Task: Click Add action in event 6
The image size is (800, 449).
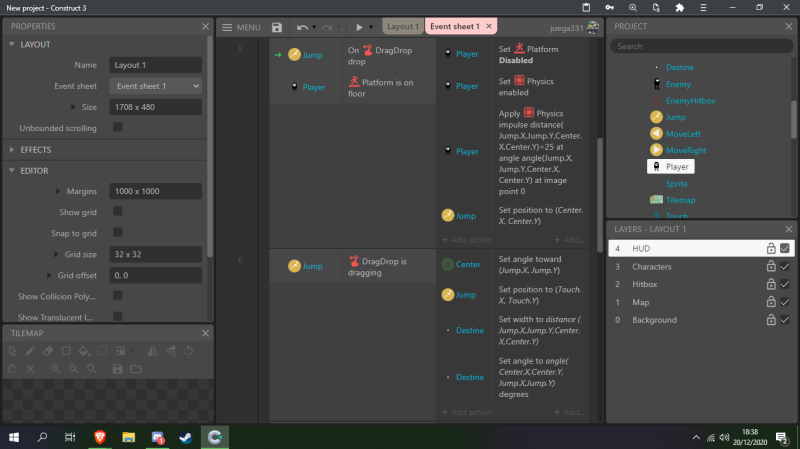Action: [x=466, y=412]
